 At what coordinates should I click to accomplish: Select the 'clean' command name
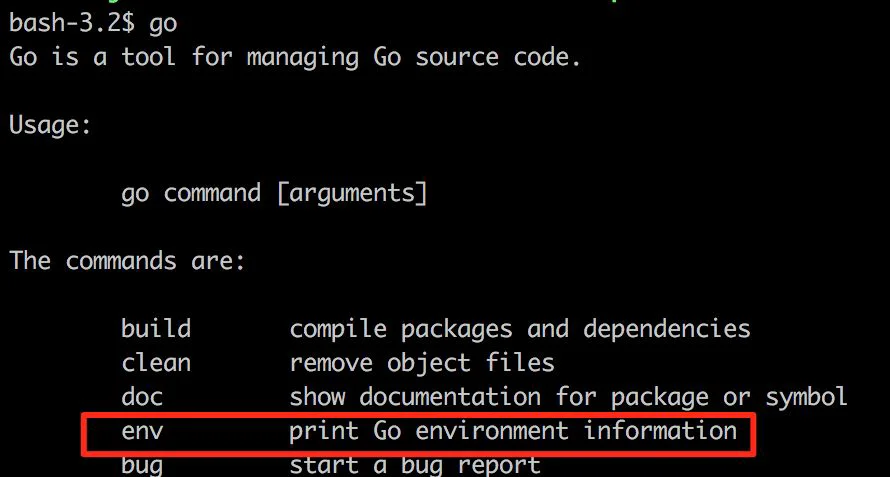point(156,363)
